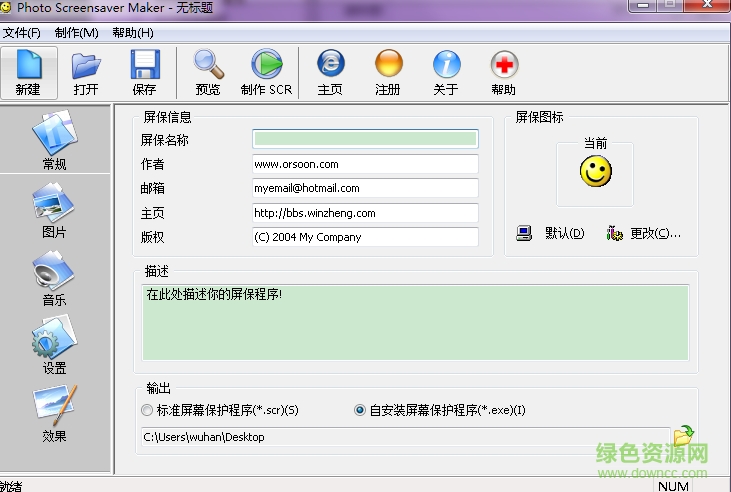The image size is (731, 492).
Task: Preview screensaver with 预览 magnifier icon
Action: click(x=208, y=73)
